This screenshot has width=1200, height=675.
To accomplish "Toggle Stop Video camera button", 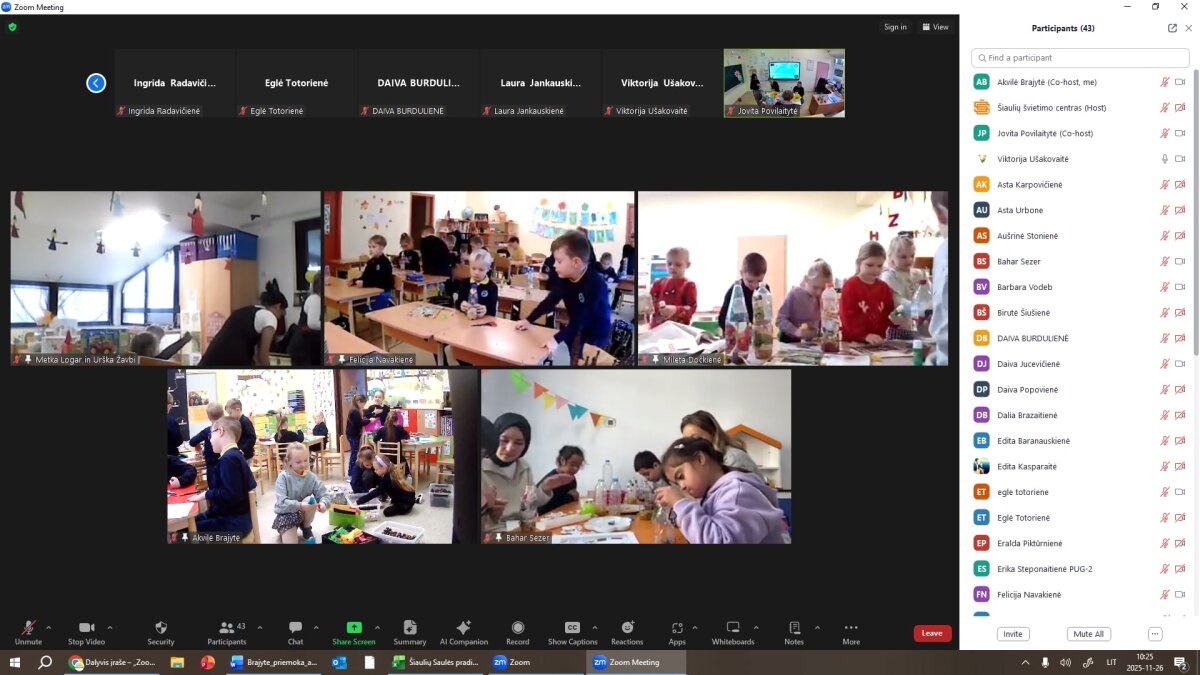I will click(86, 628).
